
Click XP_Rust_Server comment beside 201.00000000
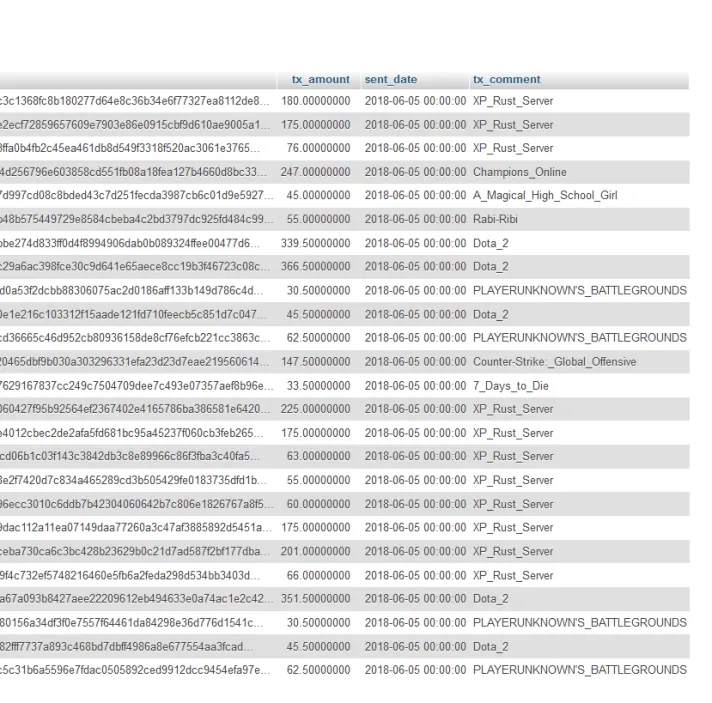pyautogui.click(x=513, y=551)
